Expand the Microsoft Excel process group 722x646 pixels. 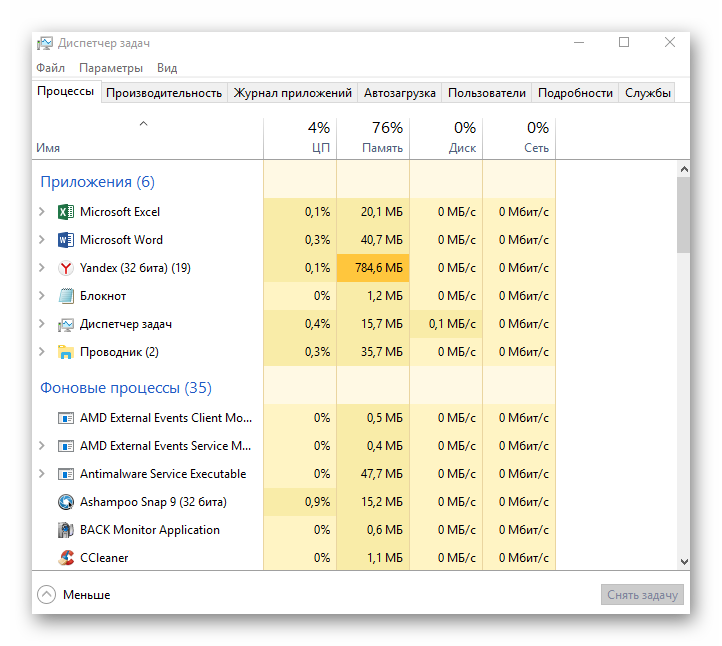[x=42, y=212]
